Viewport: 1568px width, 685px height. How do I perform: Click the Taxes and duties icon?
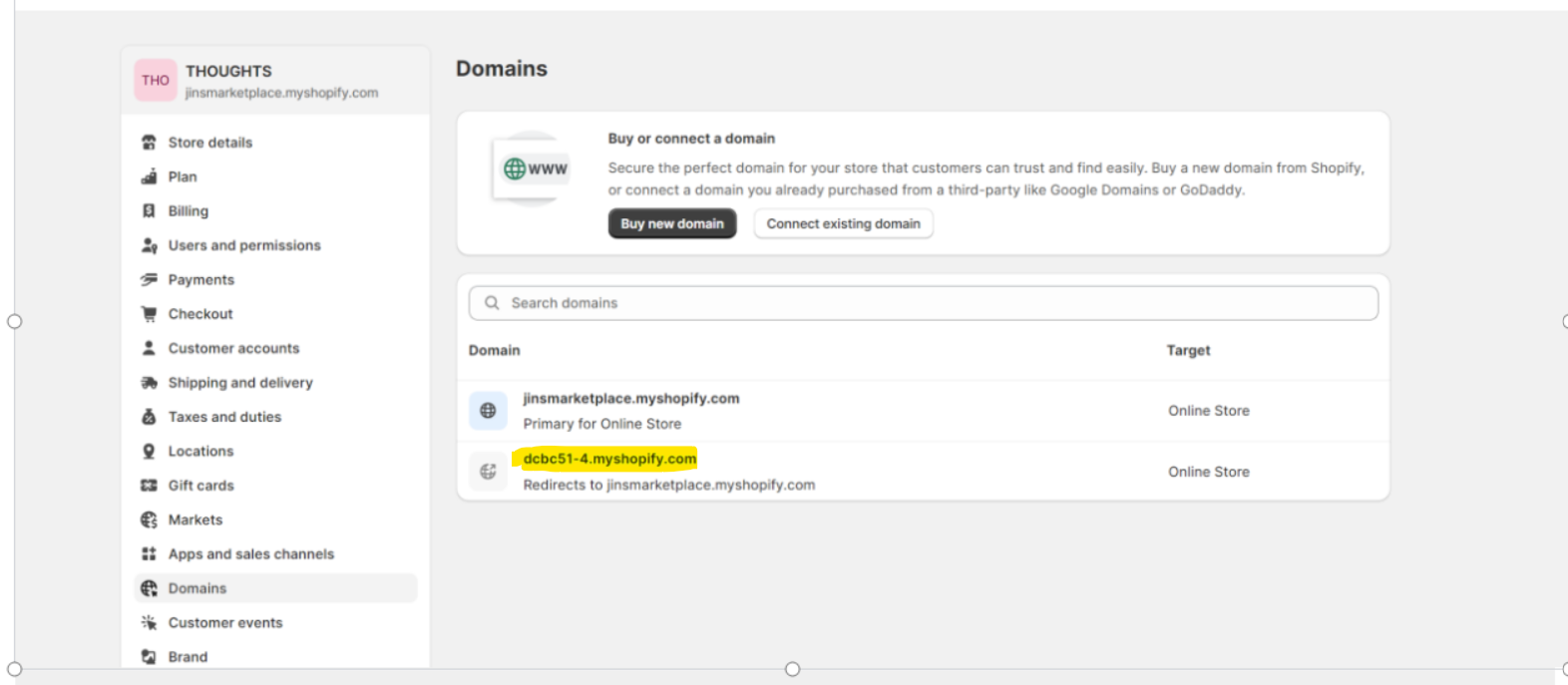pyautogui.click(x=149, y=417)
